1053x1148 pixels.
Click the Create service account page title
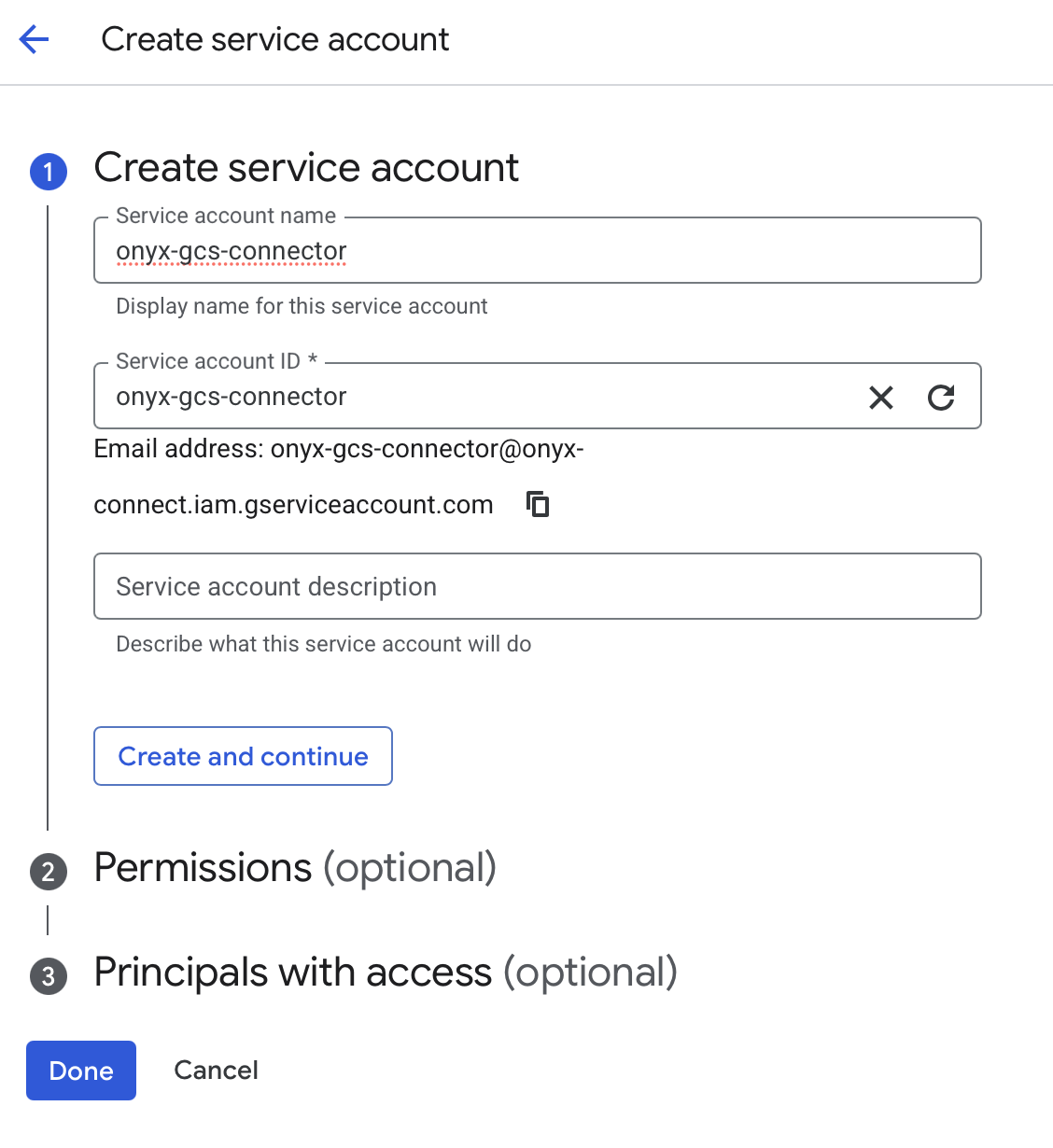pos(274,39)
